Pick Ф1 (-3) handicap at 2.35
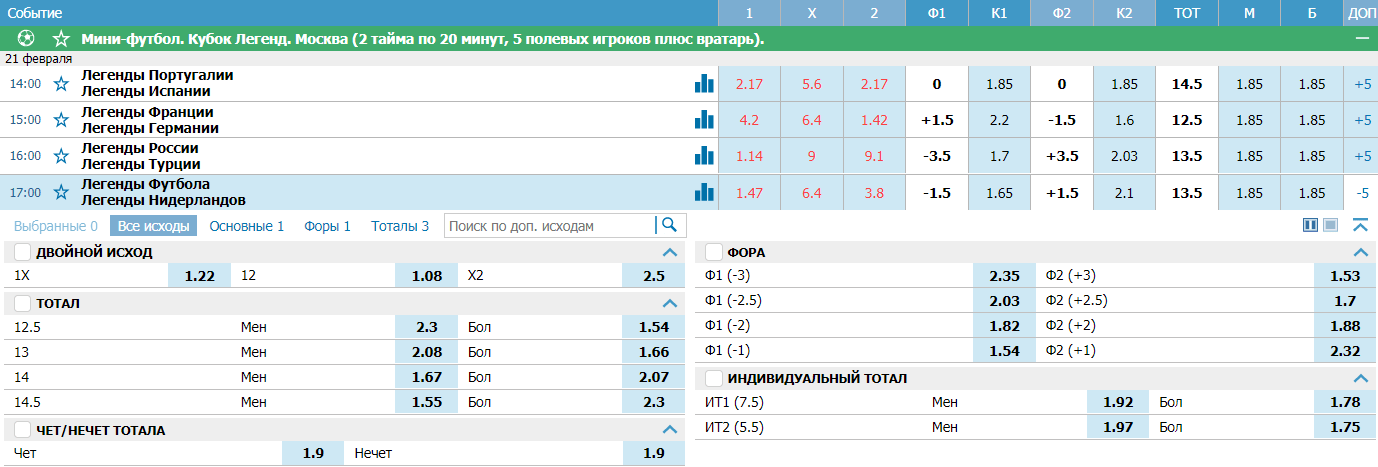 point(1005,276)
